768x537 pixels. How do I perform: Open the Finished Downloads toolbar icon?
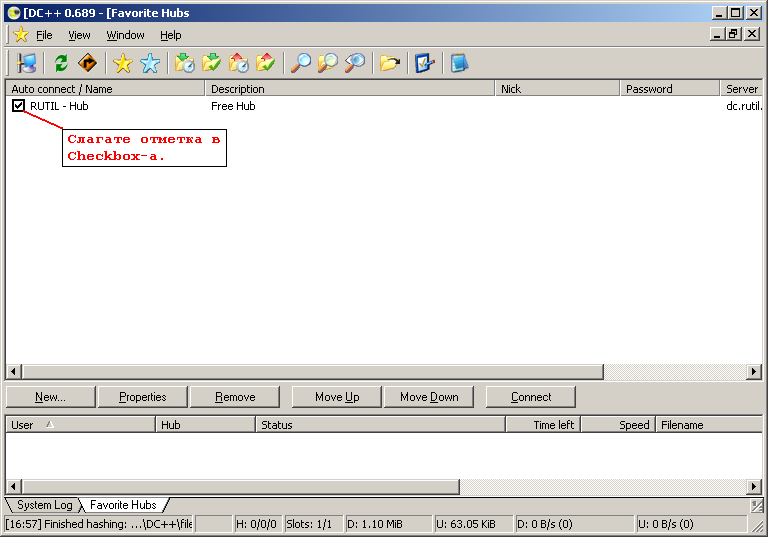pyautogui.click(x=212, y=63)
